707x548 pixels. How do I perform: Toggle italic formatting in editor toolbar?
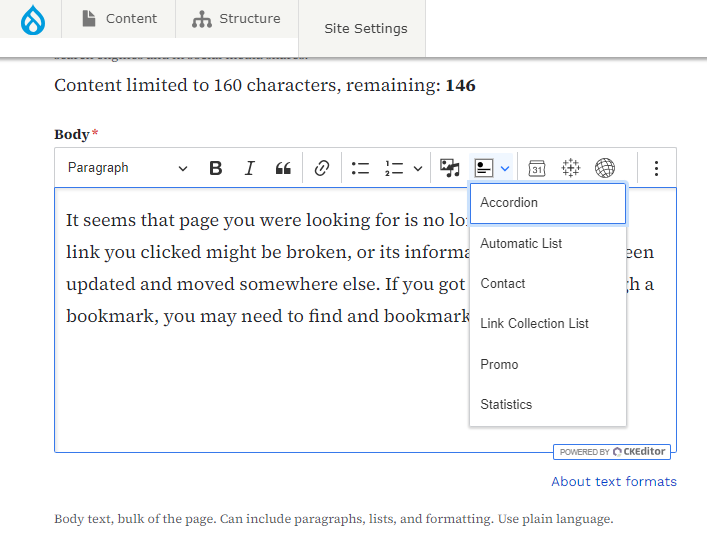tap(250, 168)
